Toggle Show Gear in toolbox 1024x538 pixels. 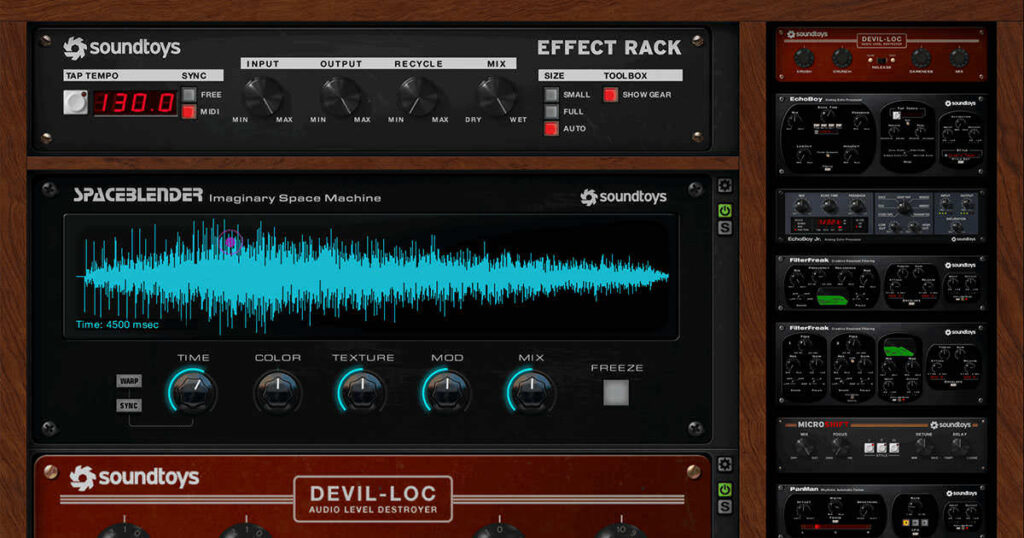pos(610,95)
